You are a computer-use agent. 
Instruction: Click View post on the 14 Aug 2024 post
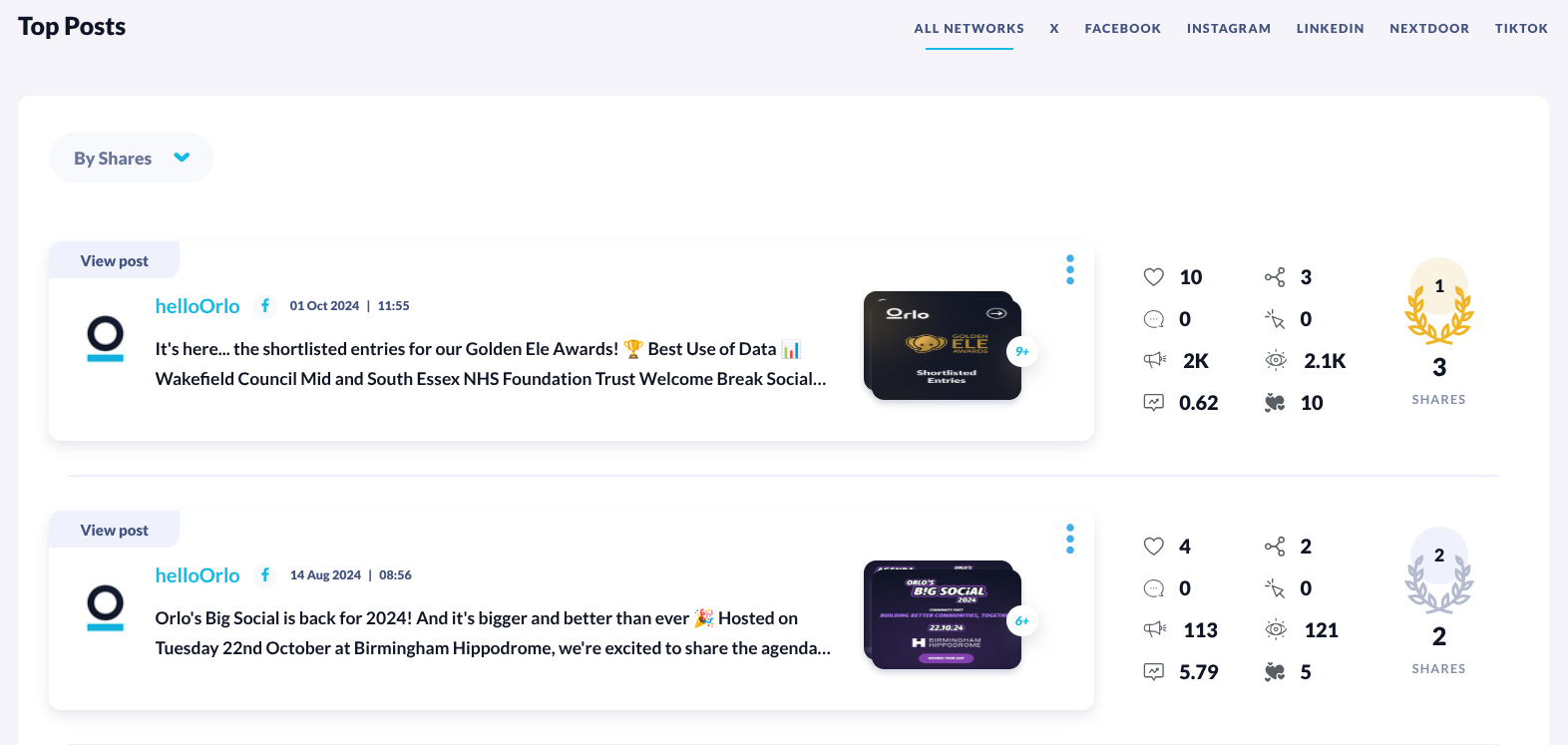114,531
